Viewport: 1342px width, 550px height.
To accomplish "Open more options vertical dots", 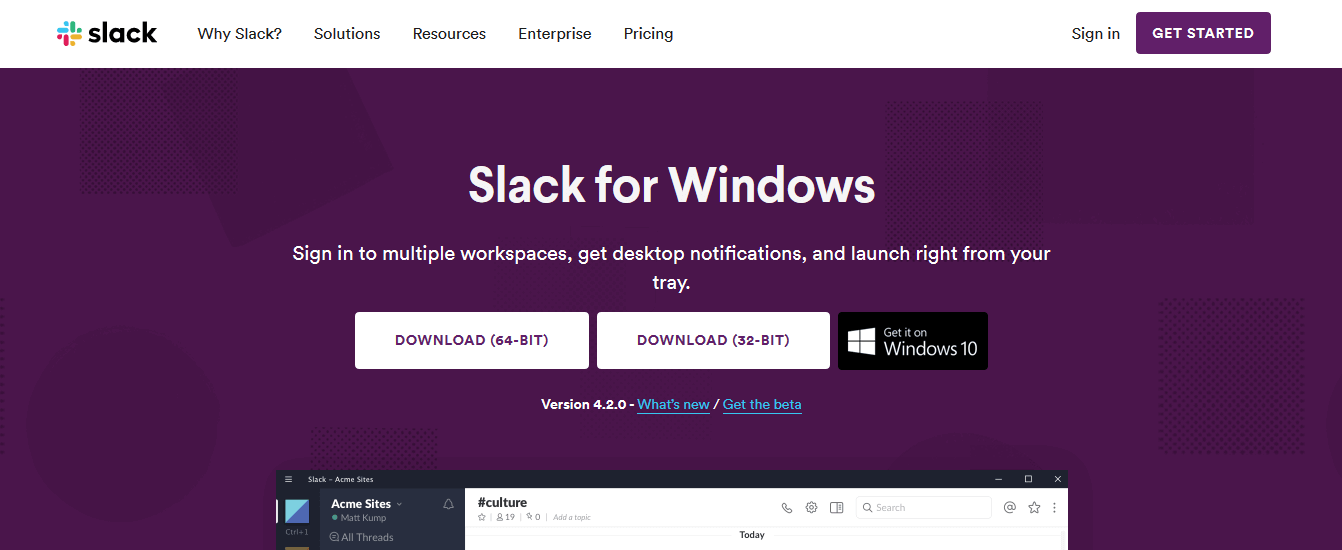I will tap(1054, 508).
